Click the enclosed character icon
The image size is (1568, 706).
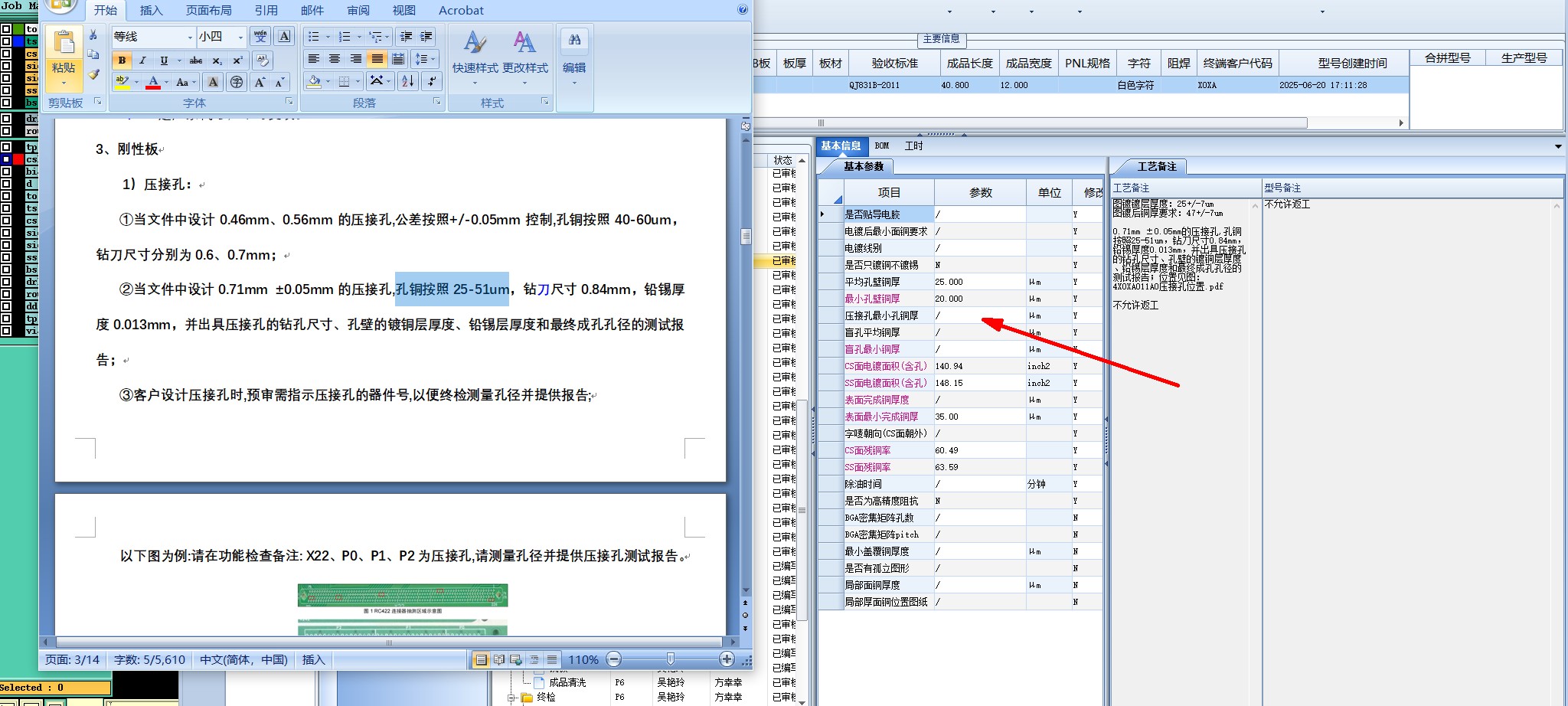pyautogui.click(x=237, y=82)
